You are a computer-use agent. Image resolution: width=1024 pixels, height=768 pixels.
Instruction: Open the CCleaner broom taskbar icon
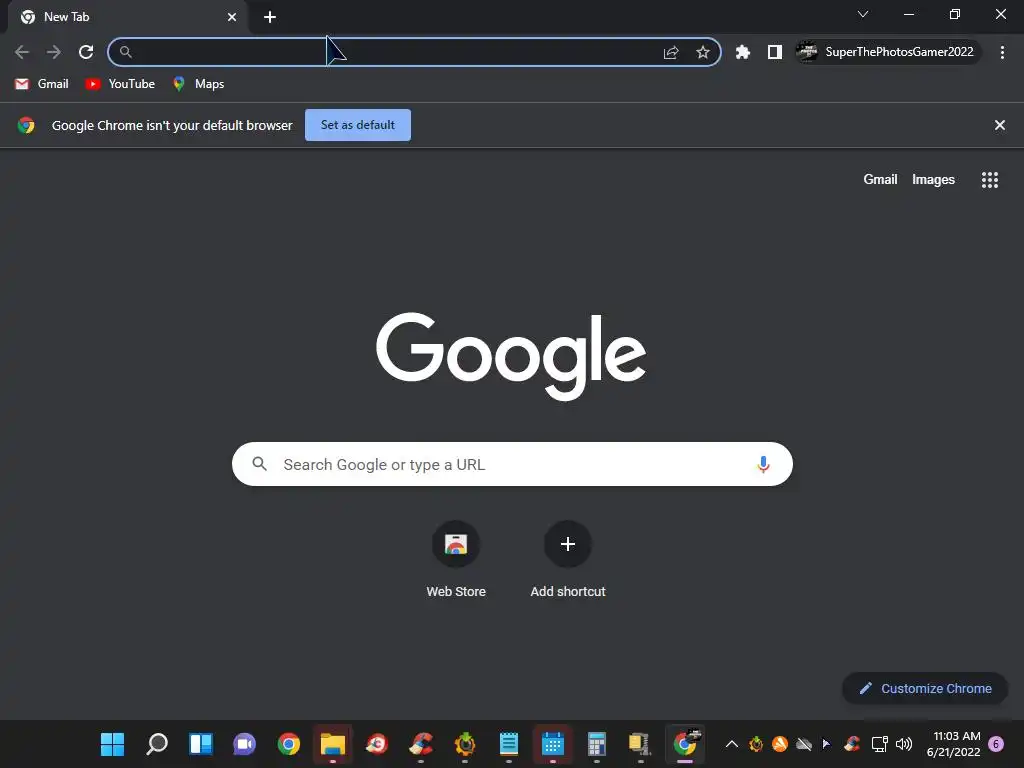(x=421, y=744)
